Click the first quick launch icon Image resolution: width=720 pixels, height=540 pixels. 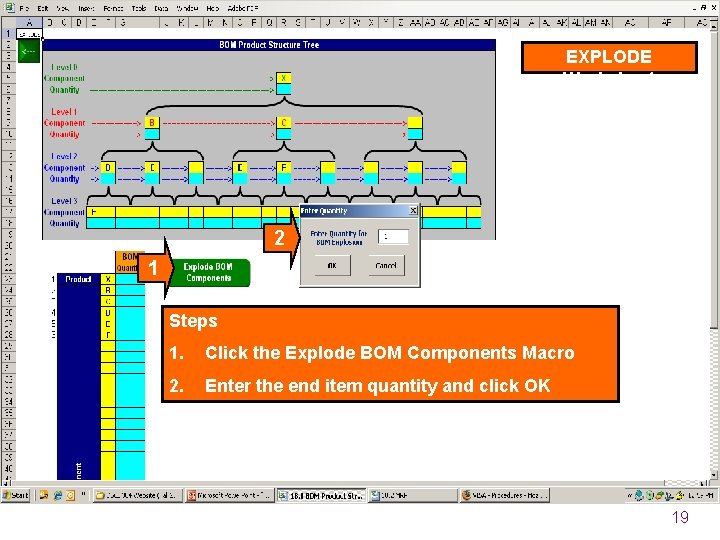pos(44,495)
